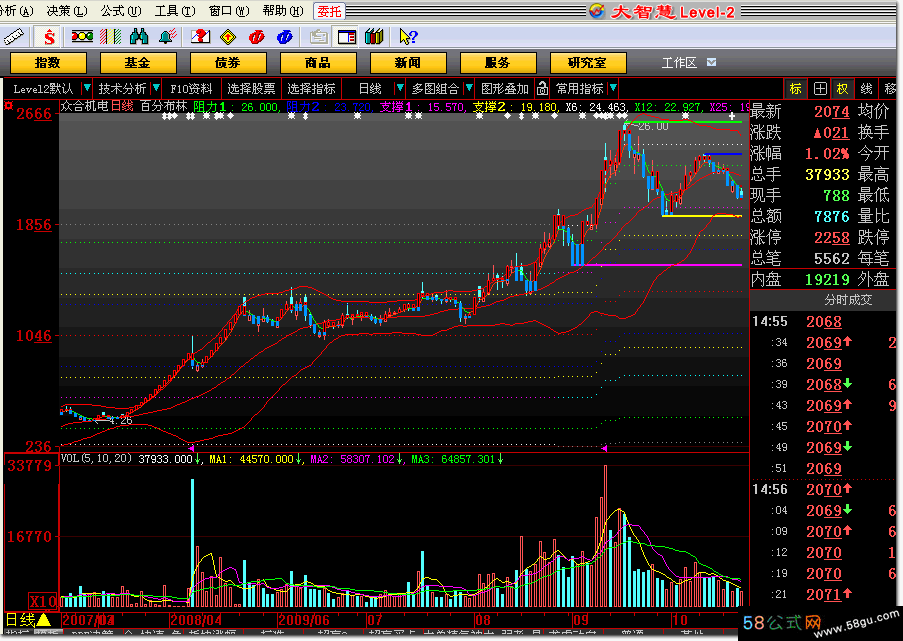The width and height of the screenshot is (903, 641).
Task: Open the books library icon
Action: click(374, 37)
